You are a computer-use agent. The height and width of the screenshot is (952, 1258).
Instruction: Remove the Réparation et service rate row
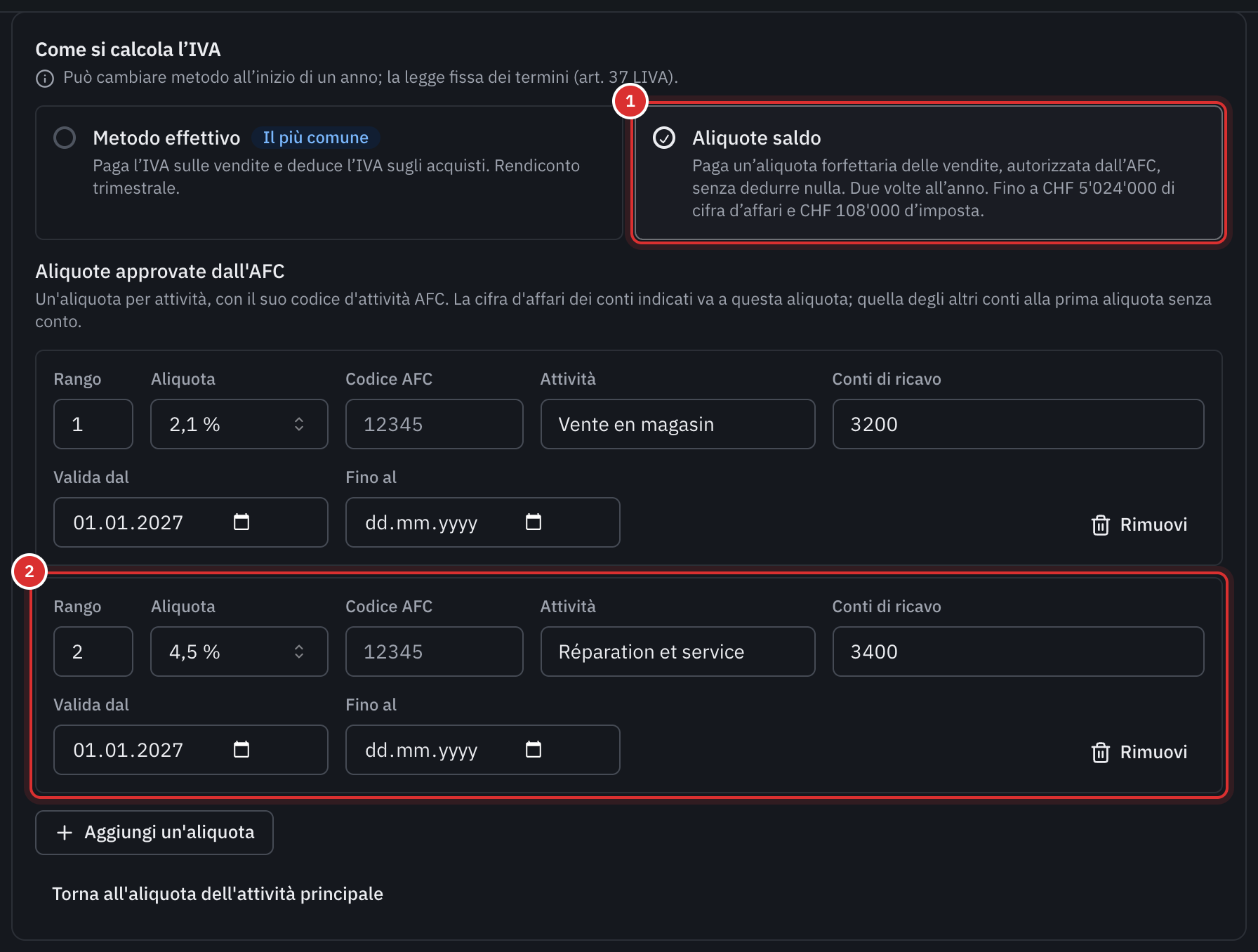point(1139,752)
